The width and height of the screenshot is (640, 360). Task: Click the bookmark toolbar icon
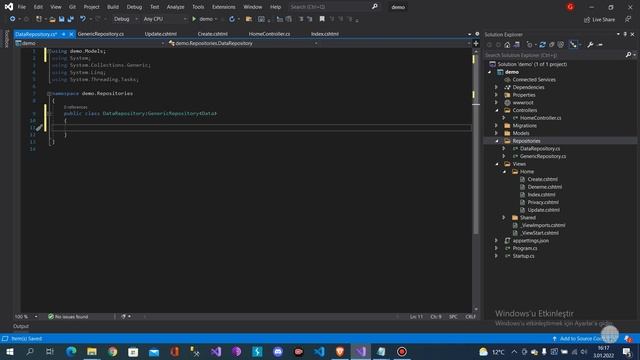[322, 19]
